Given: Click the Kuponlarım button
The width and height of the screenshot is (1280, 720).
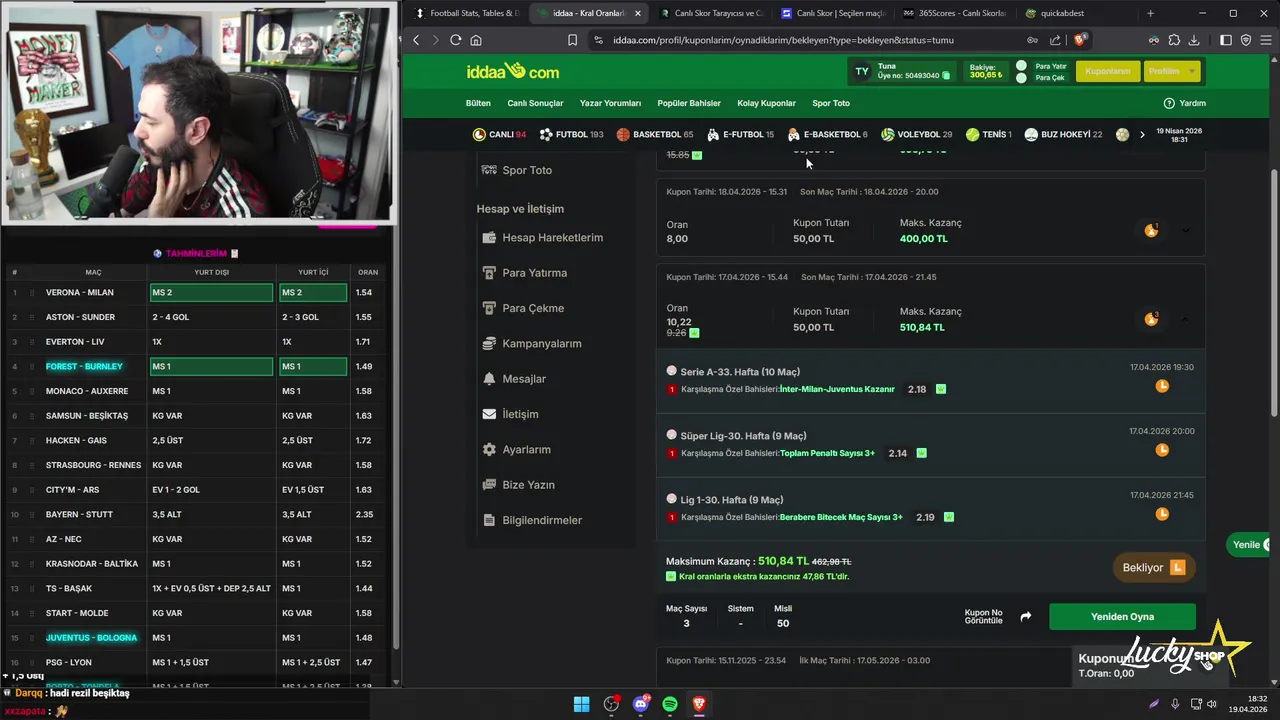Looking at the screenshot, I should 1107,71.
